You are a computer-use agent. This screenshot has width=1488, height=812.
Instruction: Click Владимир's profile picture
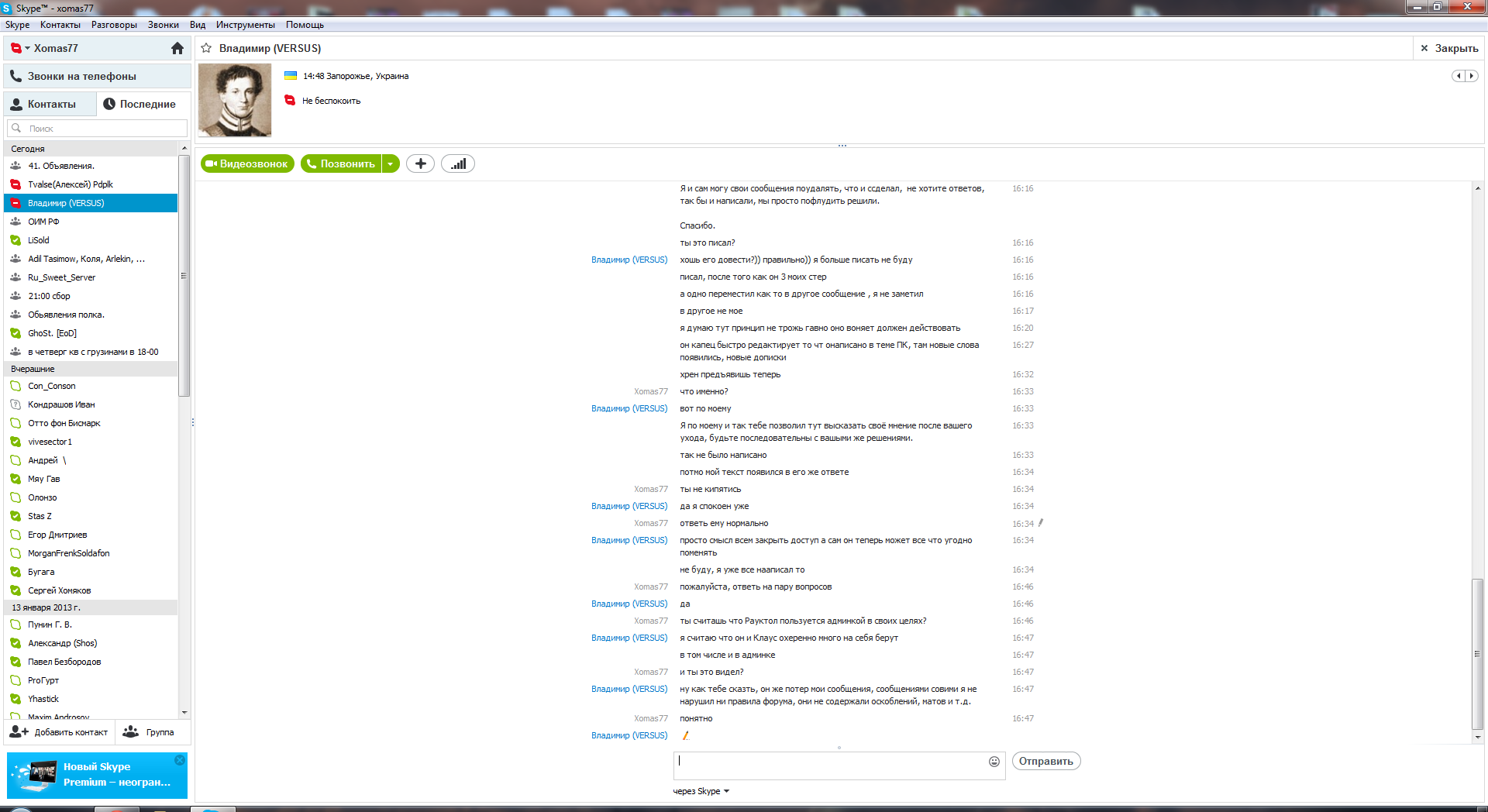coord(235,100)
